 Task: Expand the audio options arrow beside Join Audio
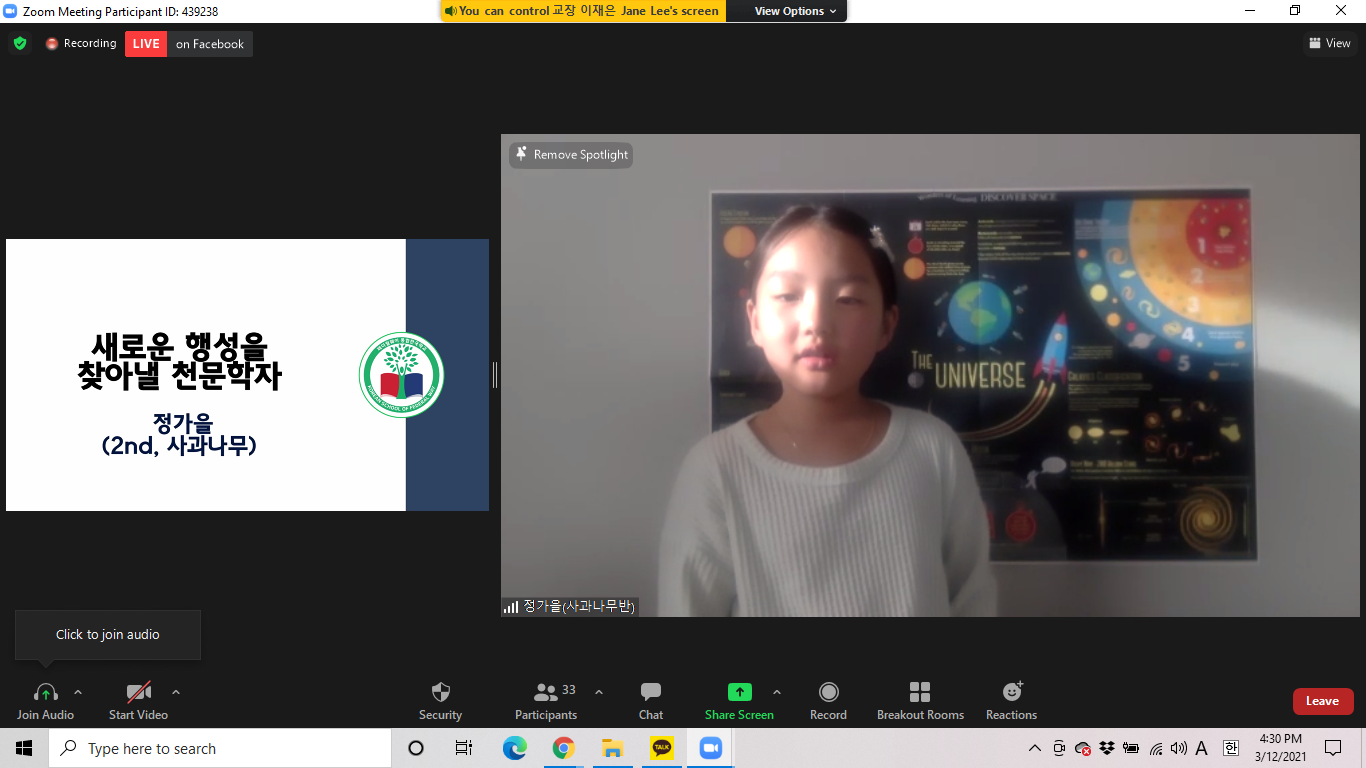coord(78,692)
